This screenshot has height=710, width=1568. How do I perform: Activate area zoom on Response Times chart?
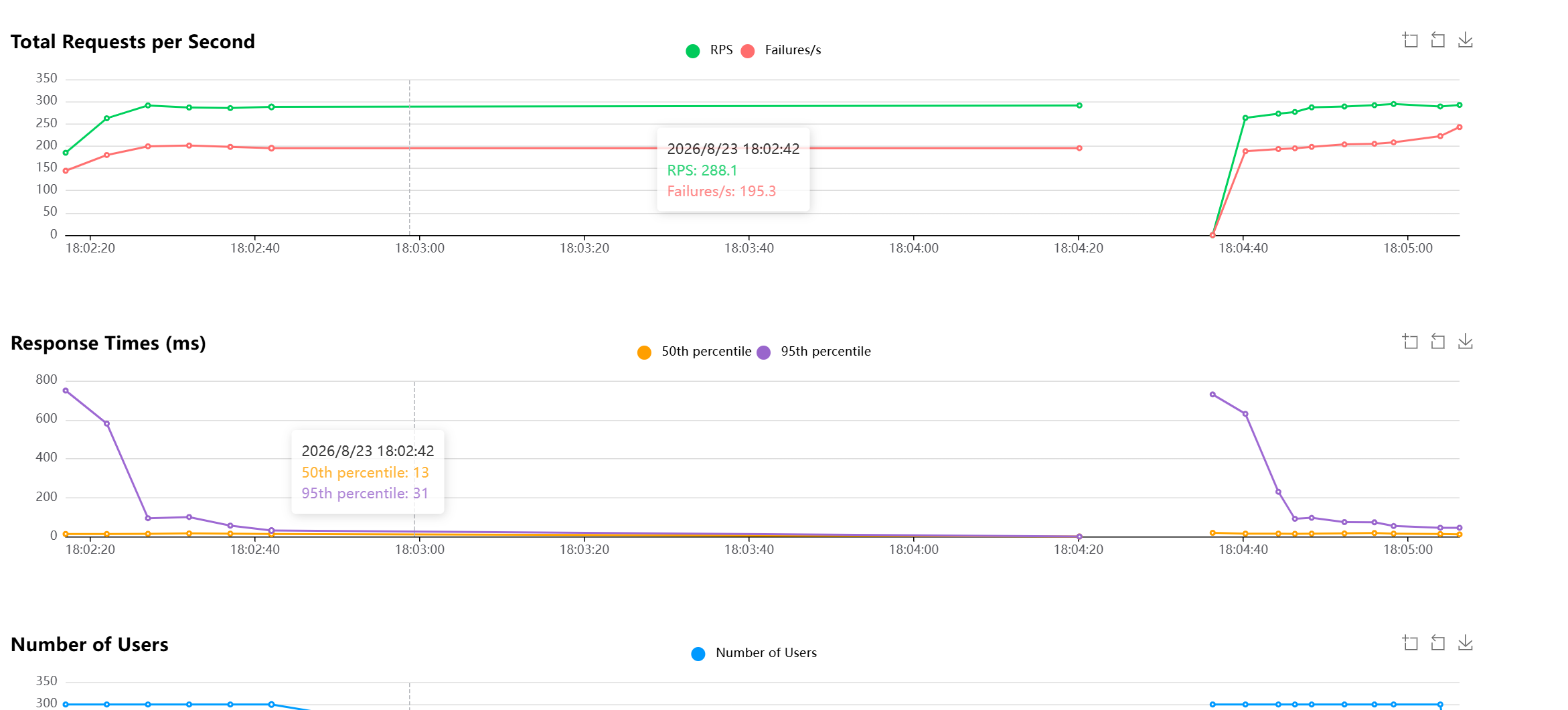click(1410, 342)
